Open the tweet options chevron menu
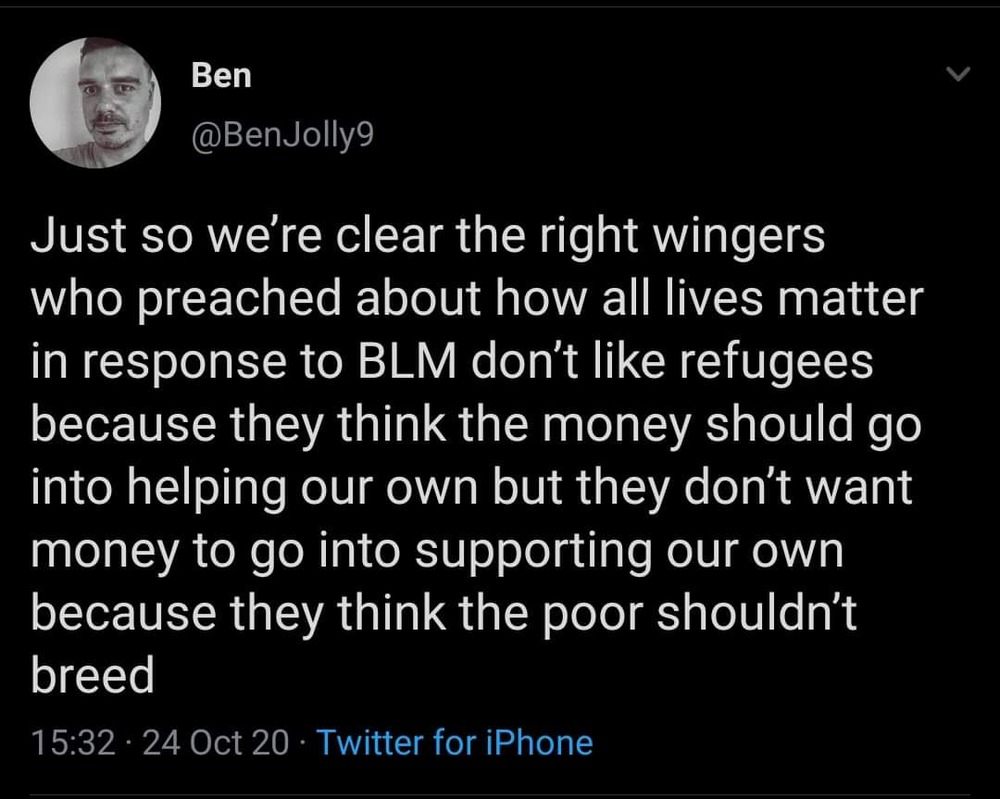Image resolution: width=1000 pixels, height=799 pixels. 958,74
